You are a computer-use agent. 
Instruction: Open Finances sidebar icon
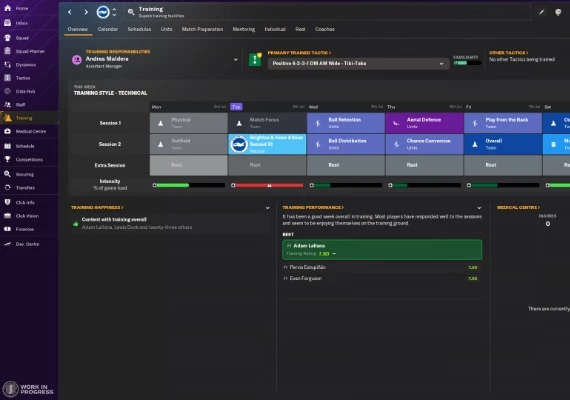[8, 229]
